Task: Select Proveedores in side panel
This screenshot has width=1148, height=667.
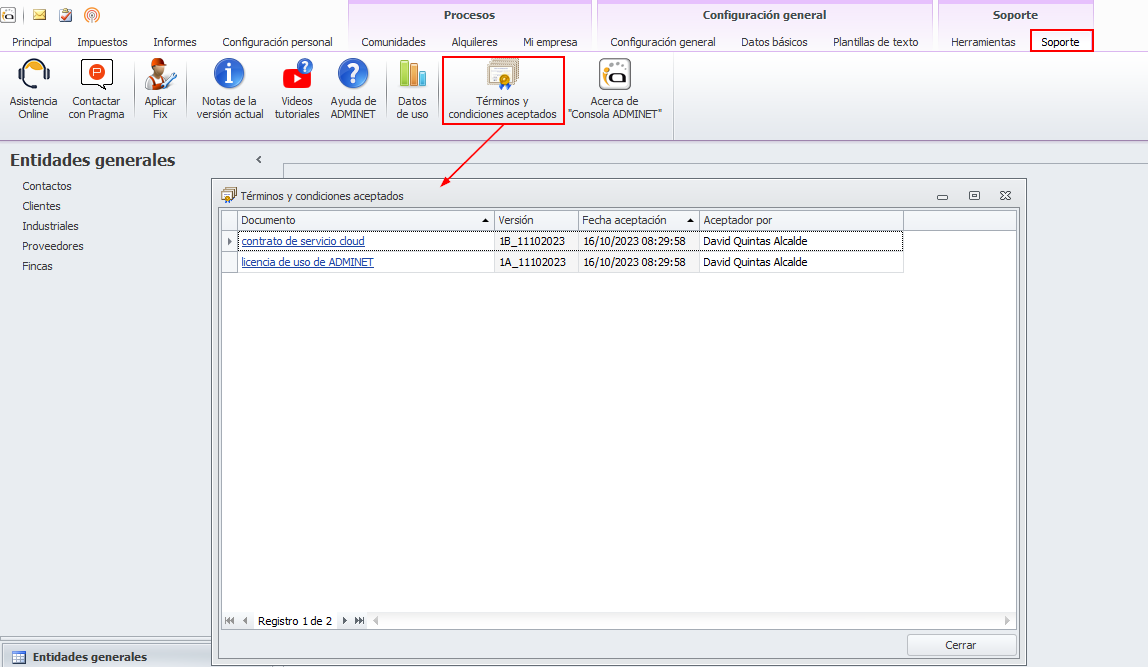Action: tap(53, 246)
